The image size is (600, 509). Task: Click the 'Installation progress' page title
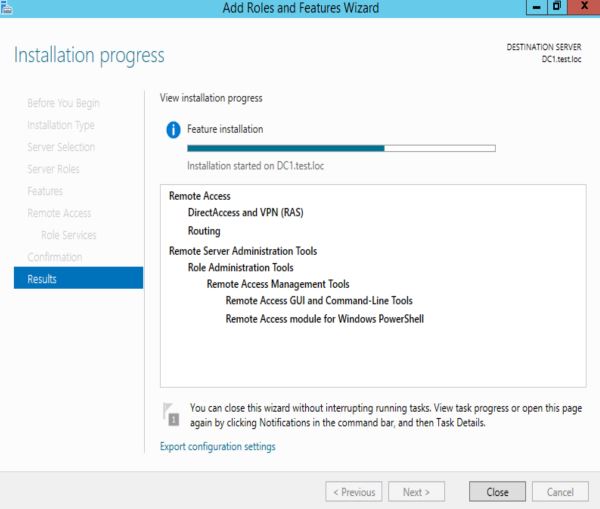pyautogui.click(x=89, y=55)
